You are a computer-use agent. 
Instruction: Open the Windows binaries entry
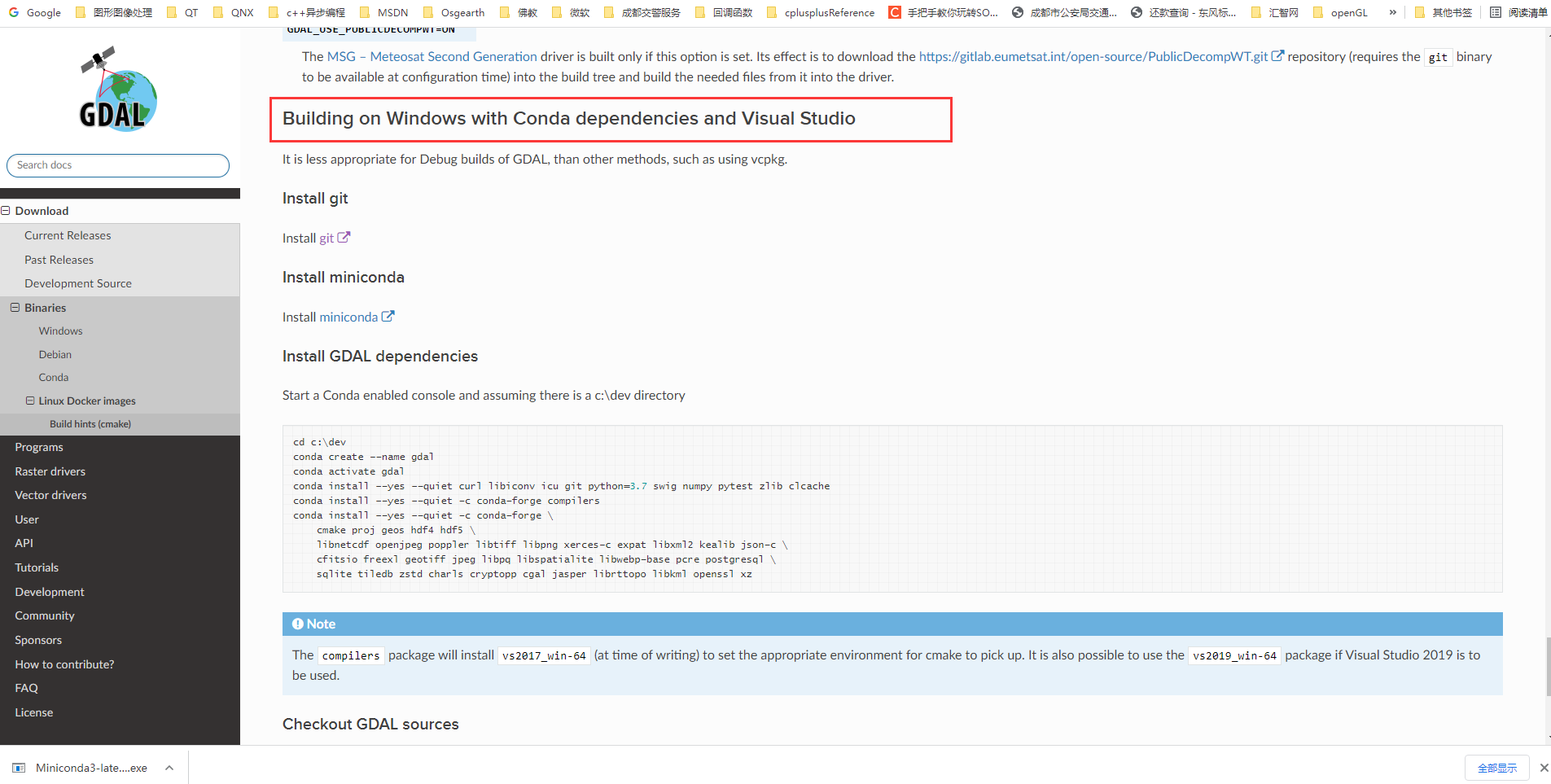(60, 331)
